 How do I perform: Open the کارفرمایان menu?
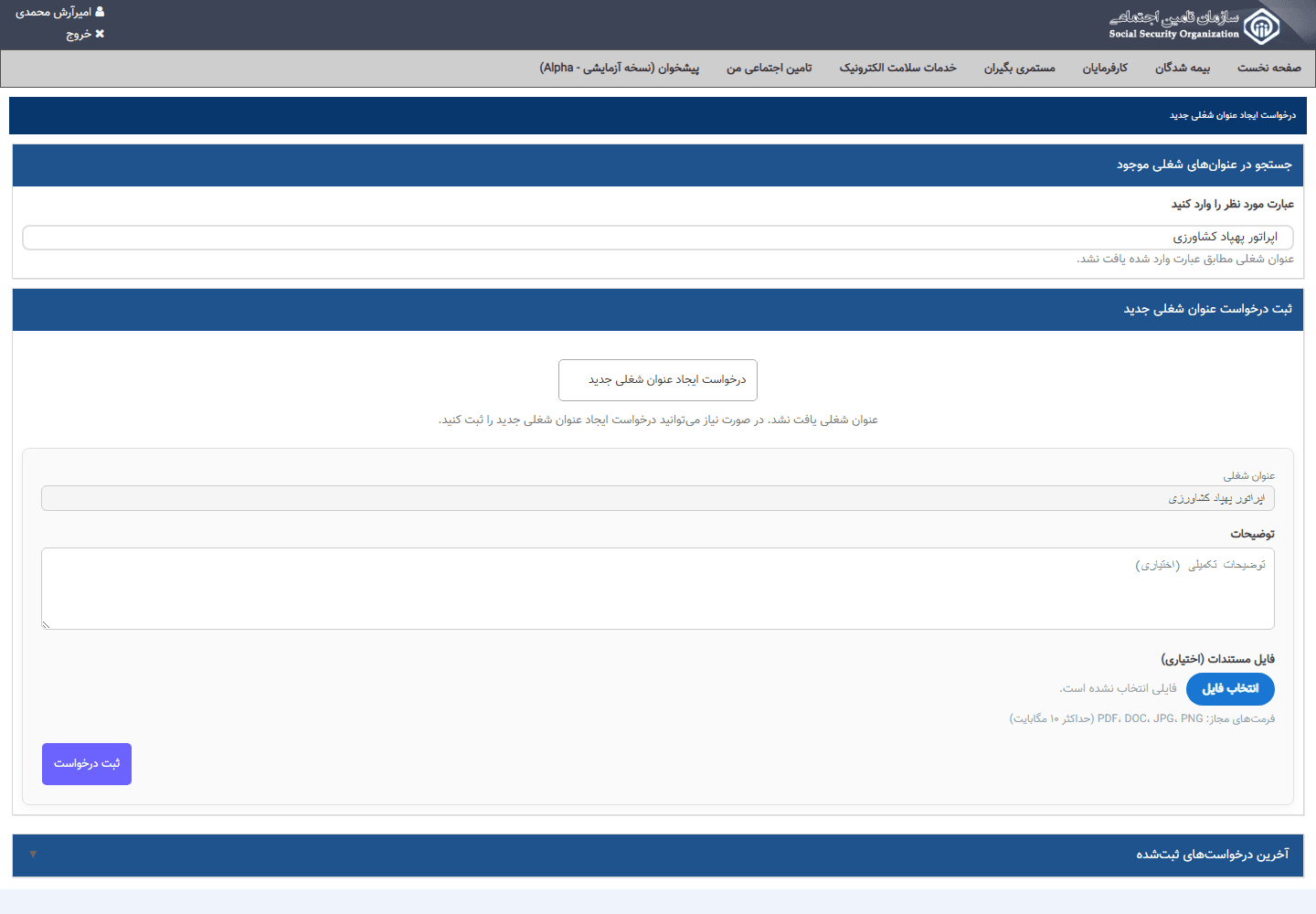[1105, 69]
